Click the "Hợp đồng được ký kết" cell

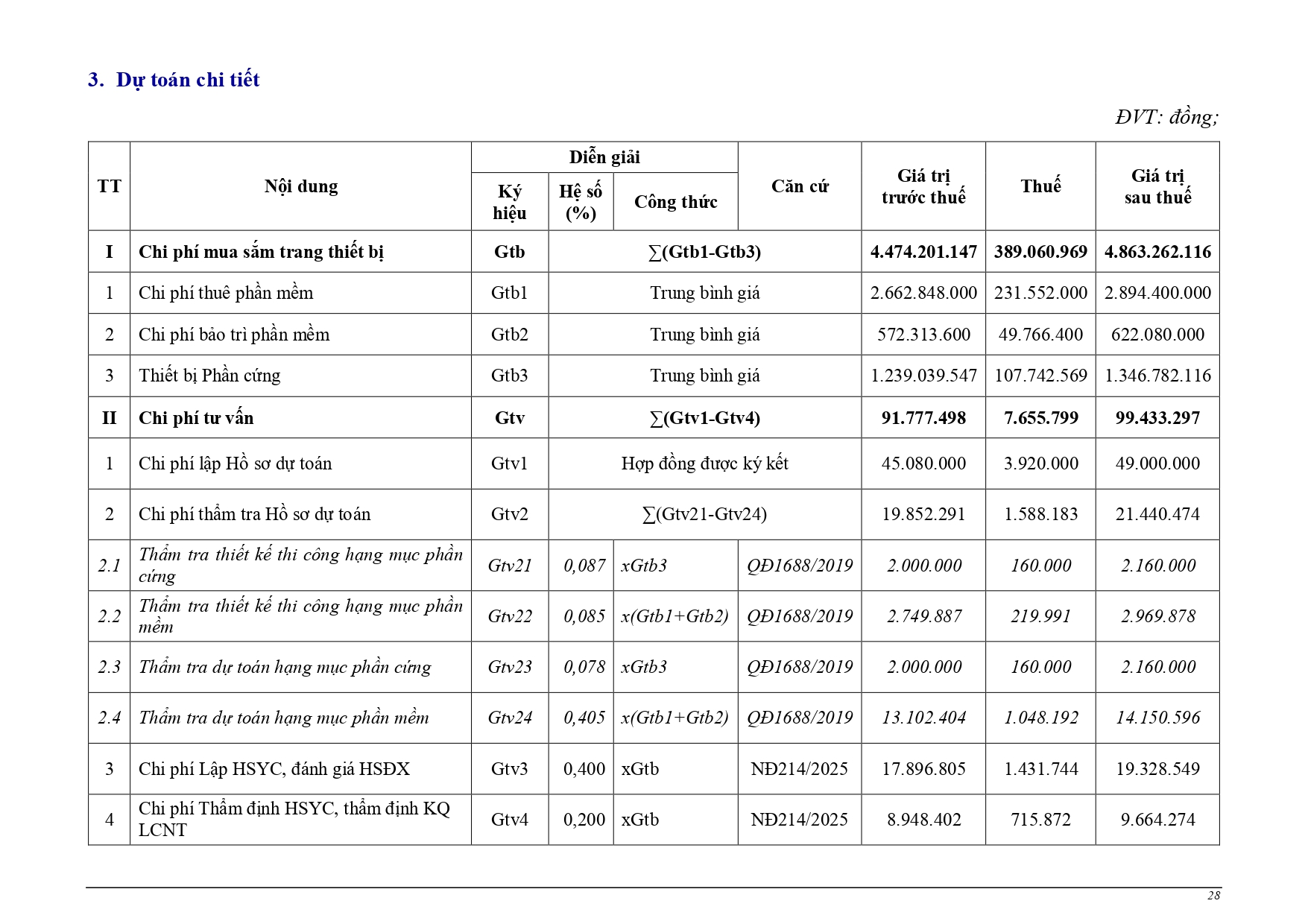click(704, 463)
